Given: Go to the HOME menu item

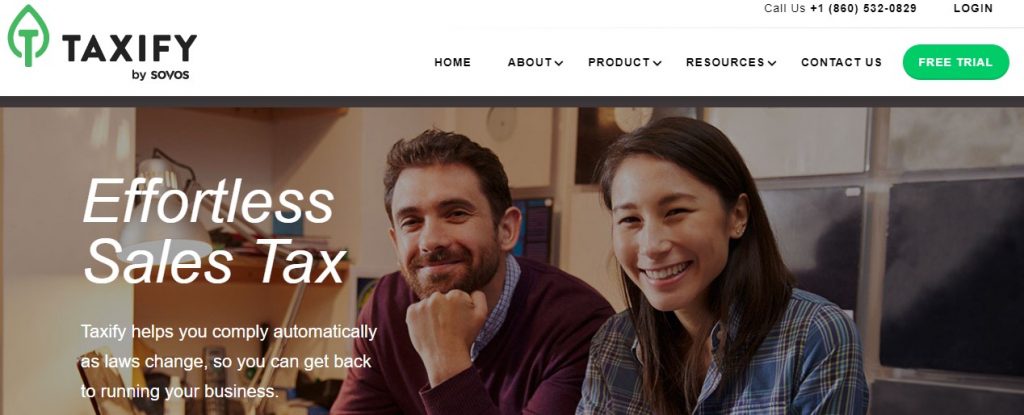Looking at the screenshot, I should 453,62.
